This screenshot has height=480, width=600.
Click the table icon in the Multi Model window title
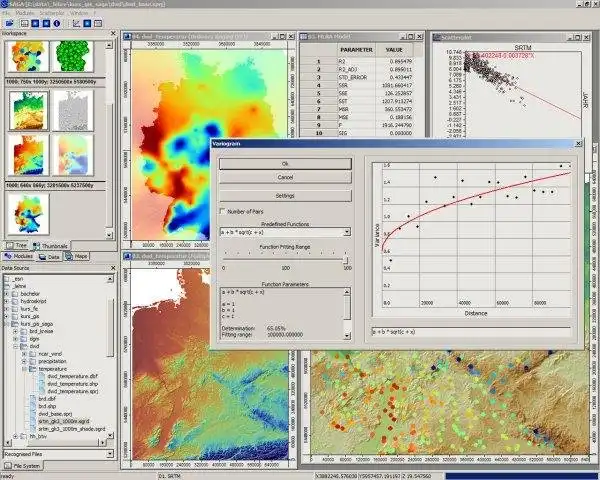point(304,37)
